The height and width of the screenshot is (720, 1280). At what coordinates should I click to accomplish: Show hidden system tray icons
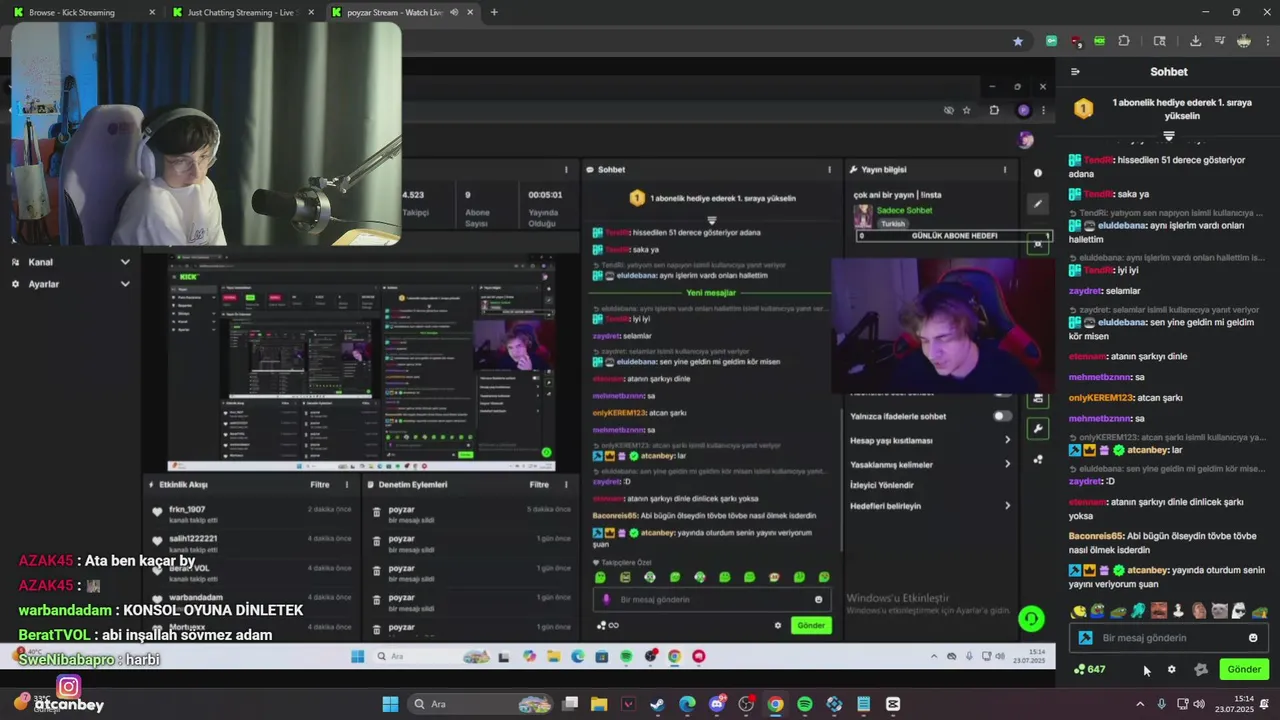(x=1140, y=704)
